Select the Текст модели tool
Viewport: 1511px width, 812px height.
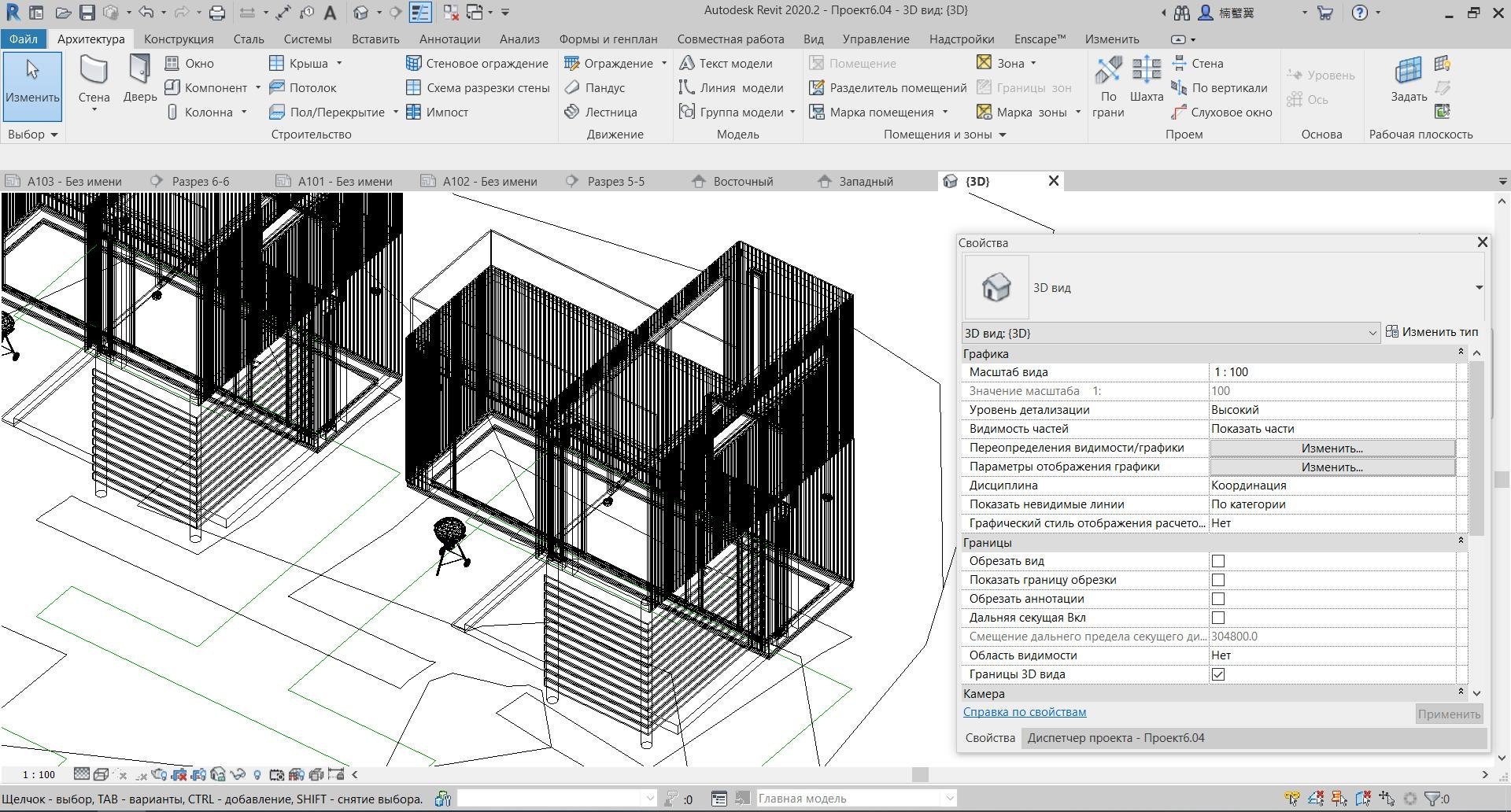(726, 63)
